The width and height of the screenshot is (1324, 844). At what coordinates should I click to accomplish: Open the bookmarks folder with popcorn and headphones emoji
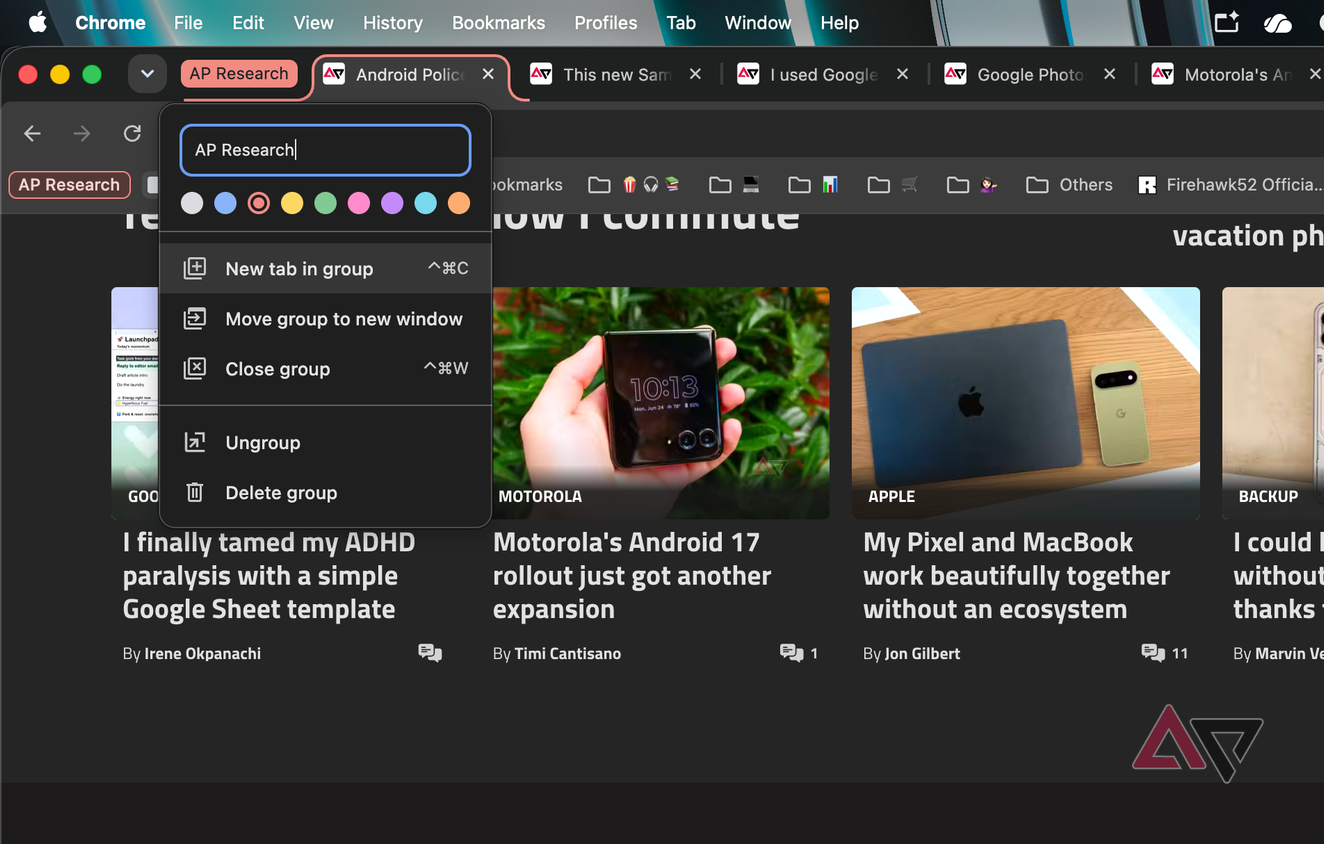point(634,184)
